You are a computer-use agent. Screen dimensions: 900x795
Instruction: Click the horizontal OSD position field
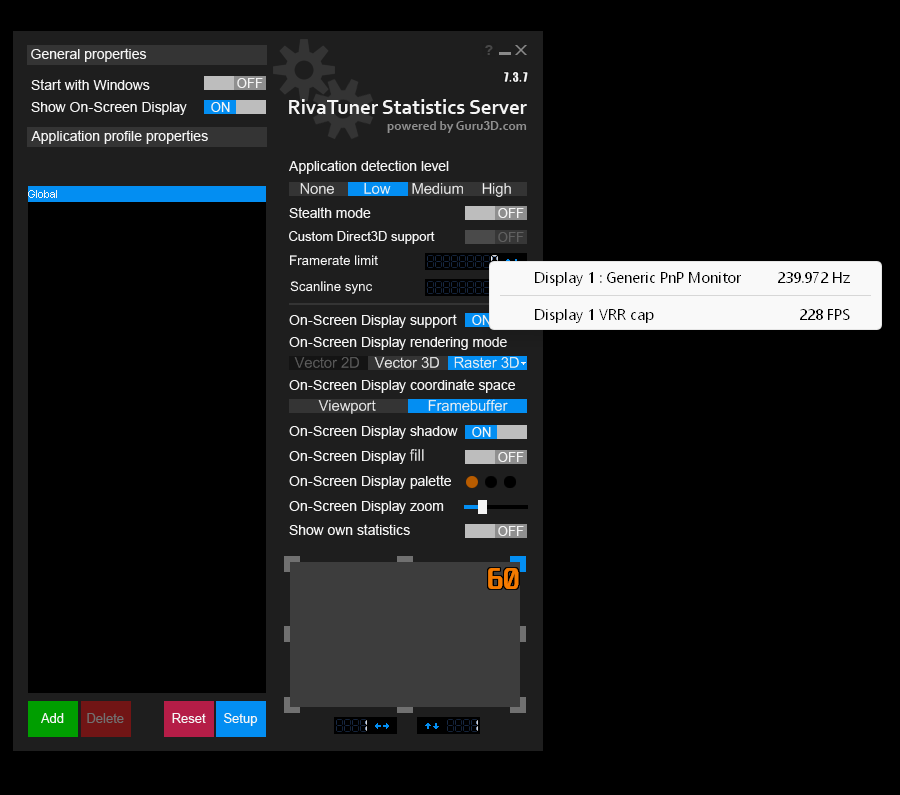[351, 726]
